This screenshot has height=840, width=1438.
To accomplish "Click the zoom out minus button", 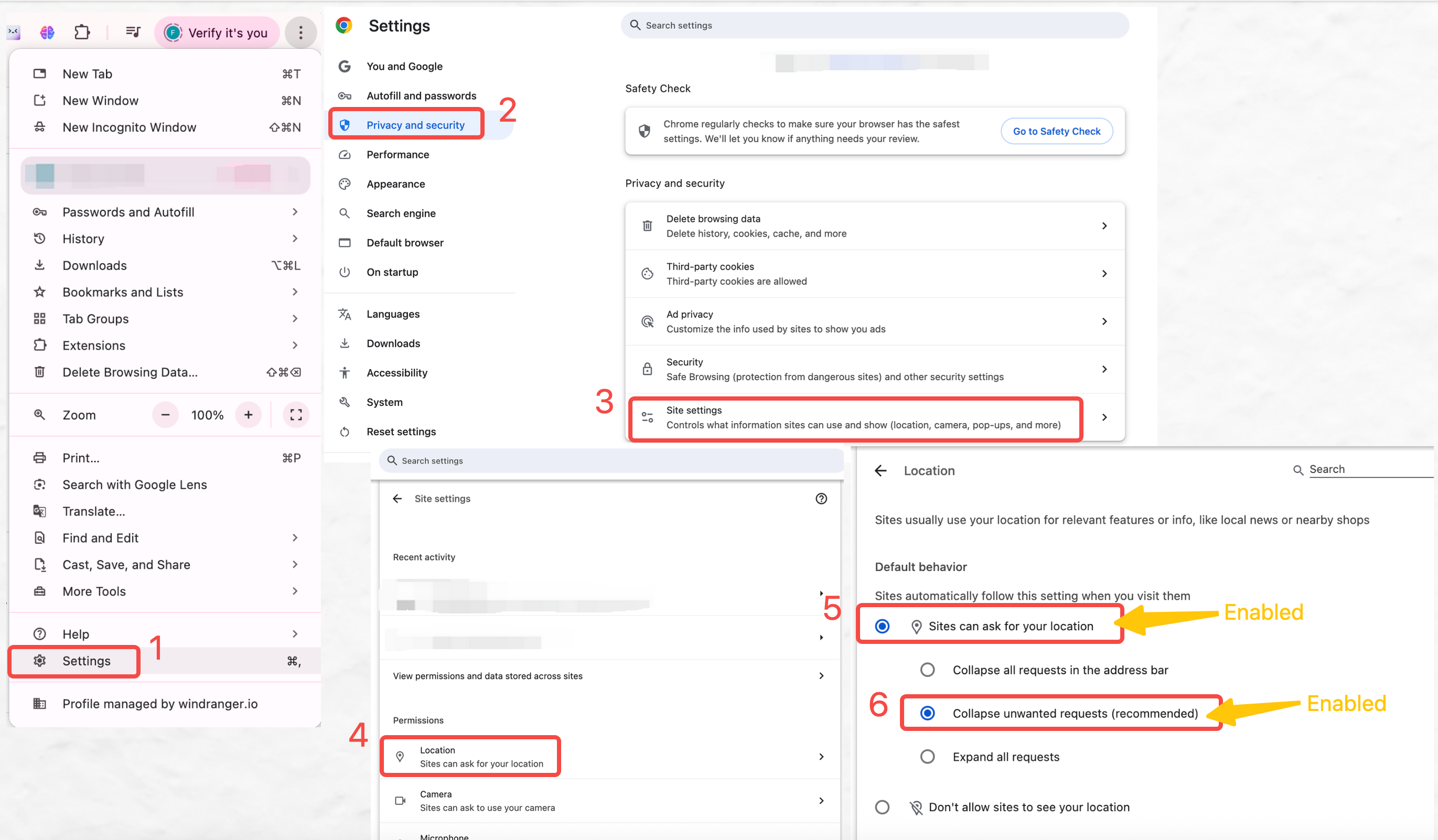I will point(166,415).
